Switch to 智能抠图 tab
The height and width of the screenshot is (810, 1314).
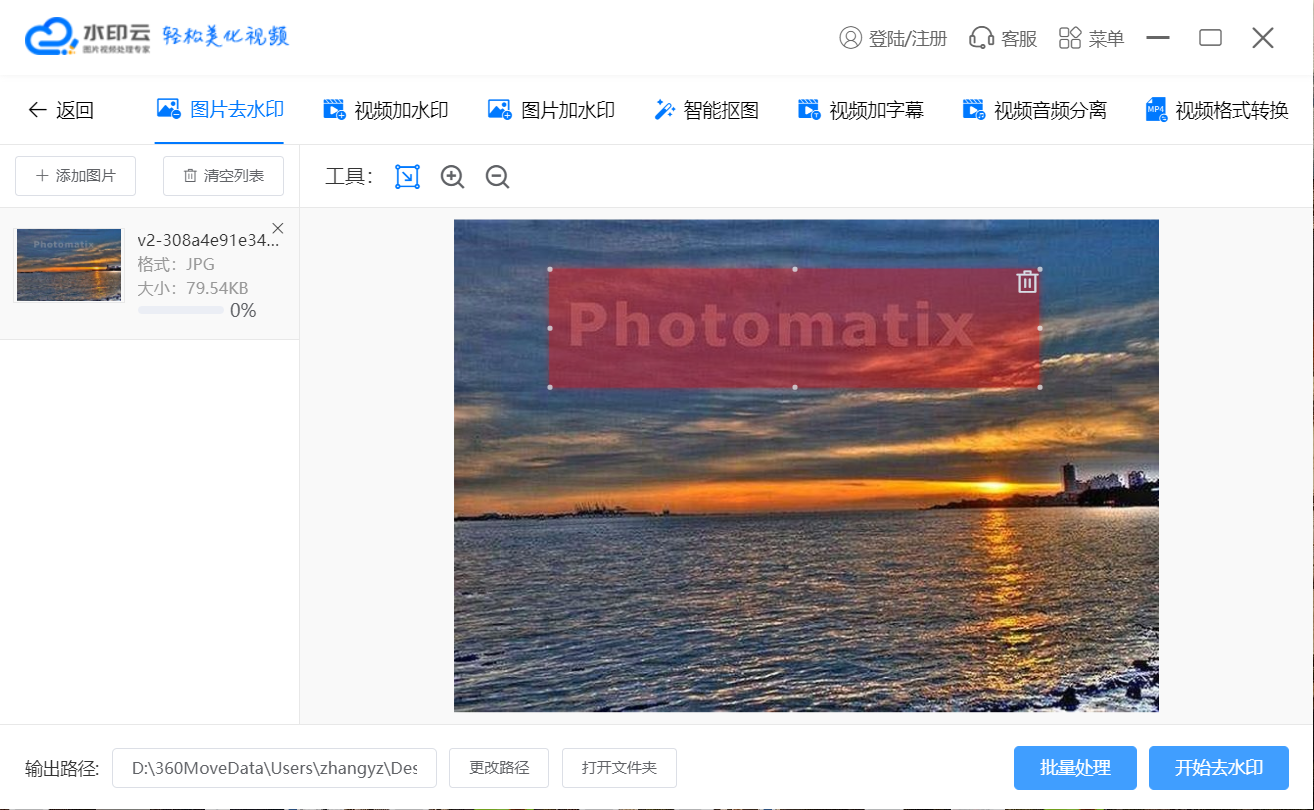(706, 110)
